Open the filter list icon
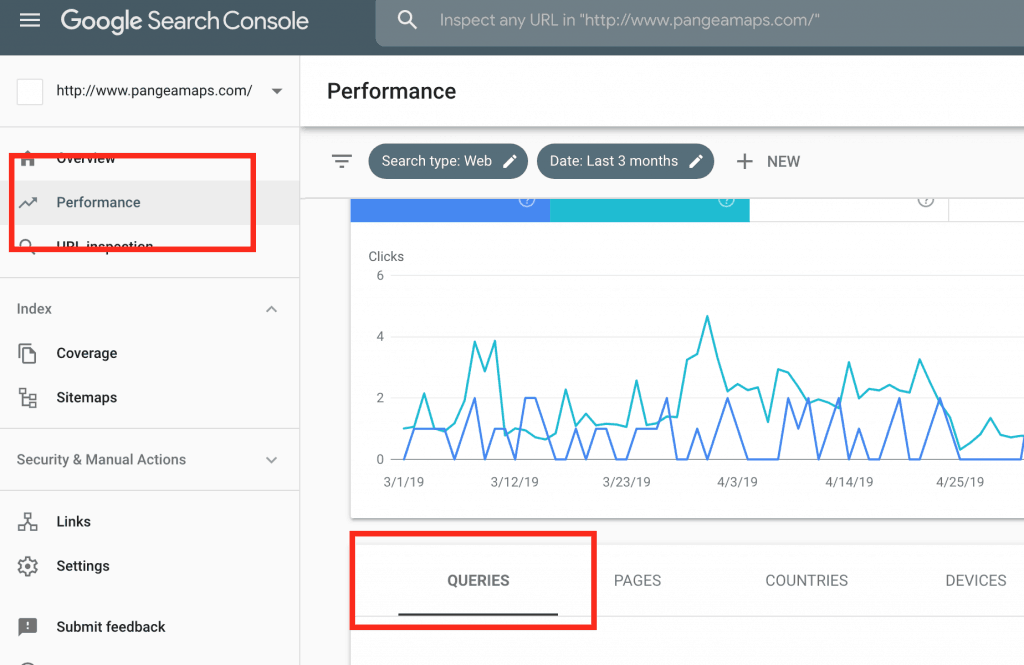1024x665 pixels. click(x=342, y=161)
